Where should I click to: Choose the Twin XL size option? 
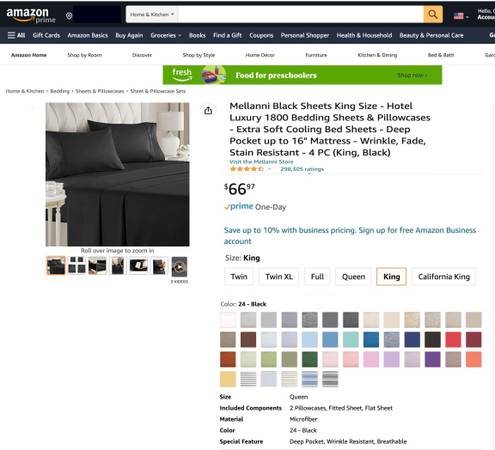pos(279,277)
